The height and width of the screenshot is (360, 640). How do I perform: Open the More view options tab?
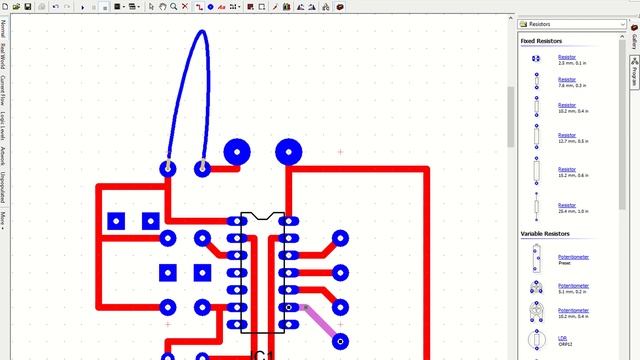tap(3, 220)
